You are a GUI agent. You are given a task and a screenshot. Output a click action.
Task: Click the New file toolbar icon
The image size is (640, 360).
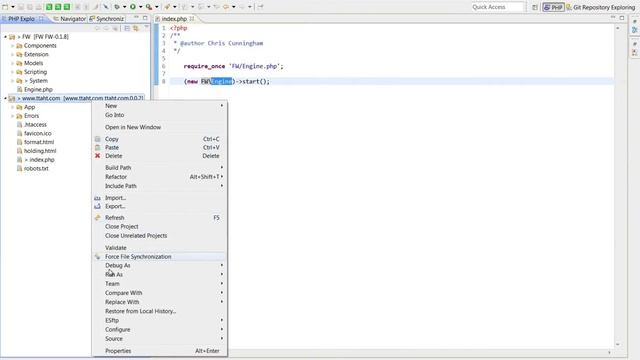point(5,7)
